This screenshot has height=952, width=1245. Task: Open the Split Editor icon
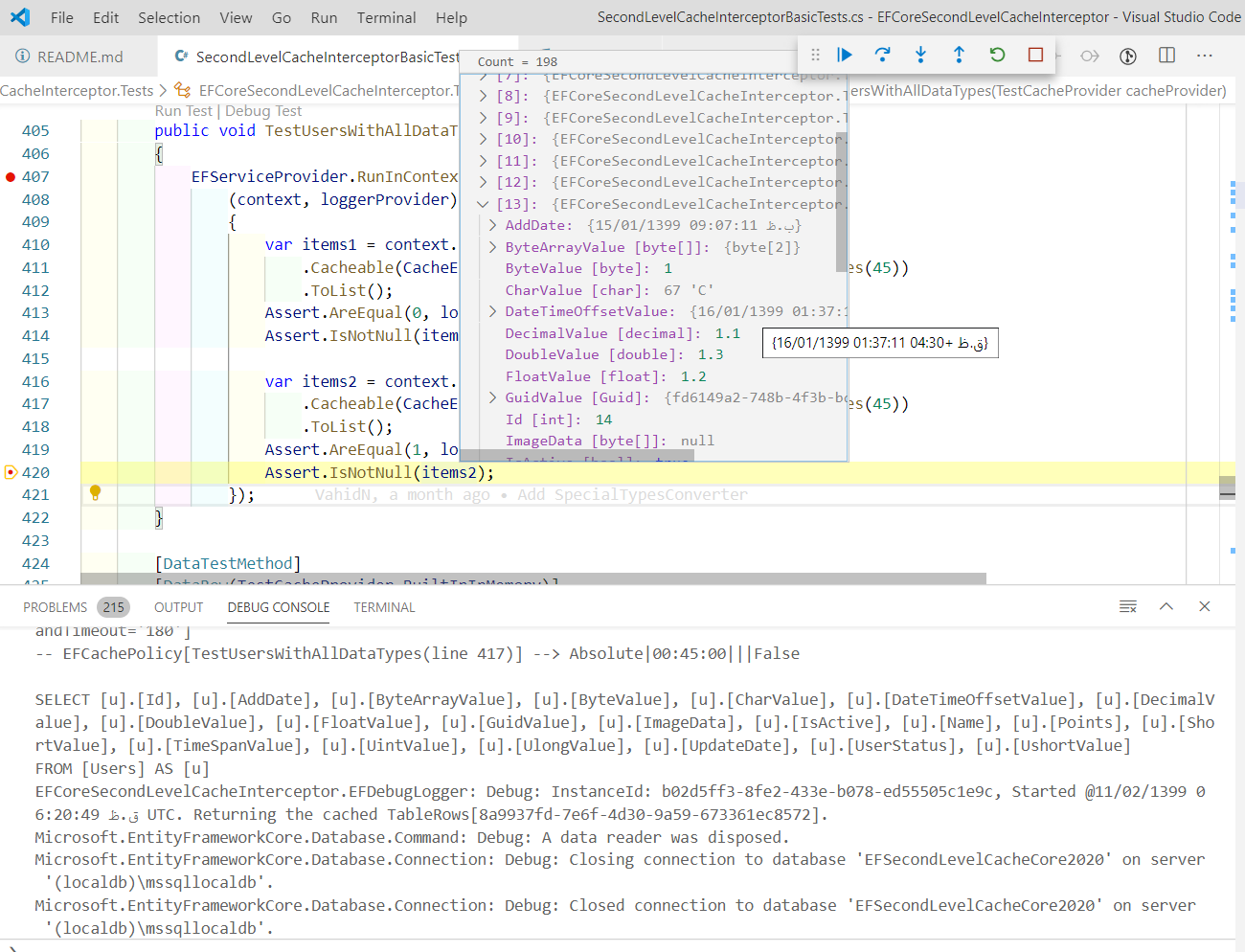click(x=1166, y=56)
